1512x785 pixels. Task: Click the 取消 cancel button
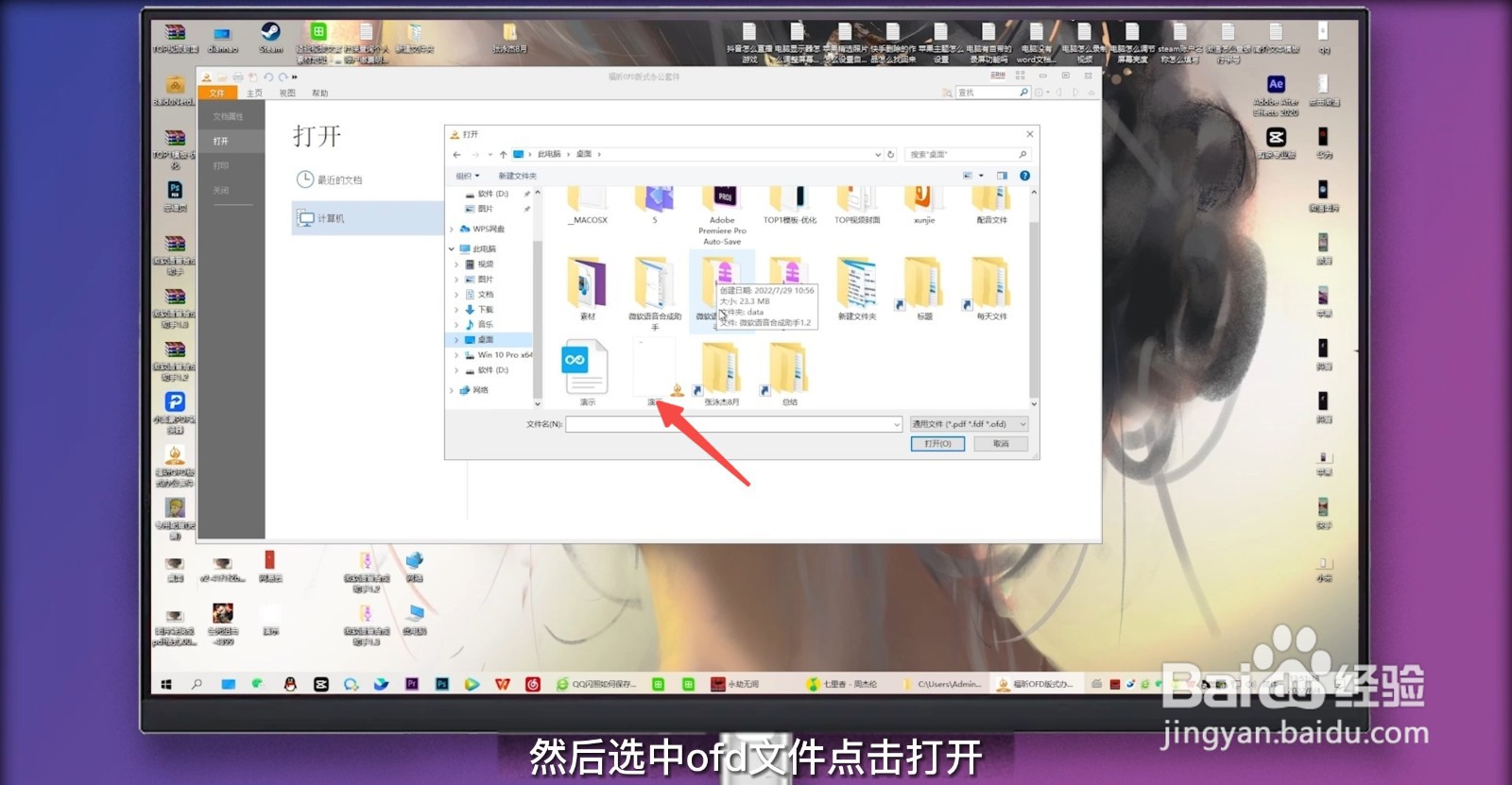tap(1001, 443)
